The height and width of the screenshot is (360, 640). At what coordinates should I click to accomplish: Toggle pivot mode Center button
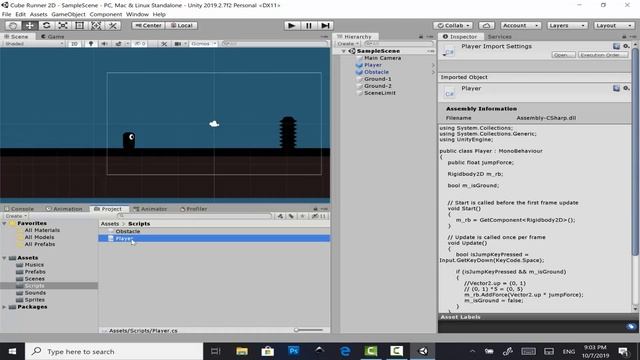[x=148, y=25]
